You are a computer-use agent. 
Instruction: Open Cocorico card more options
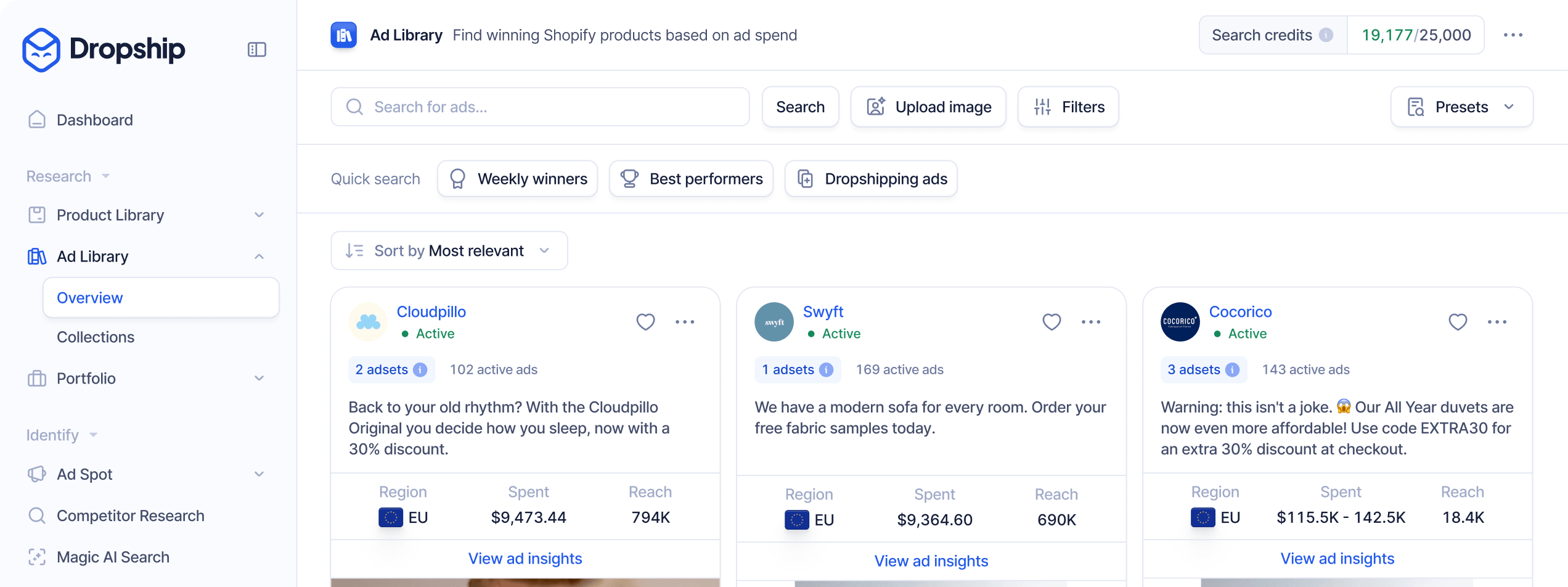(1497, 322)
